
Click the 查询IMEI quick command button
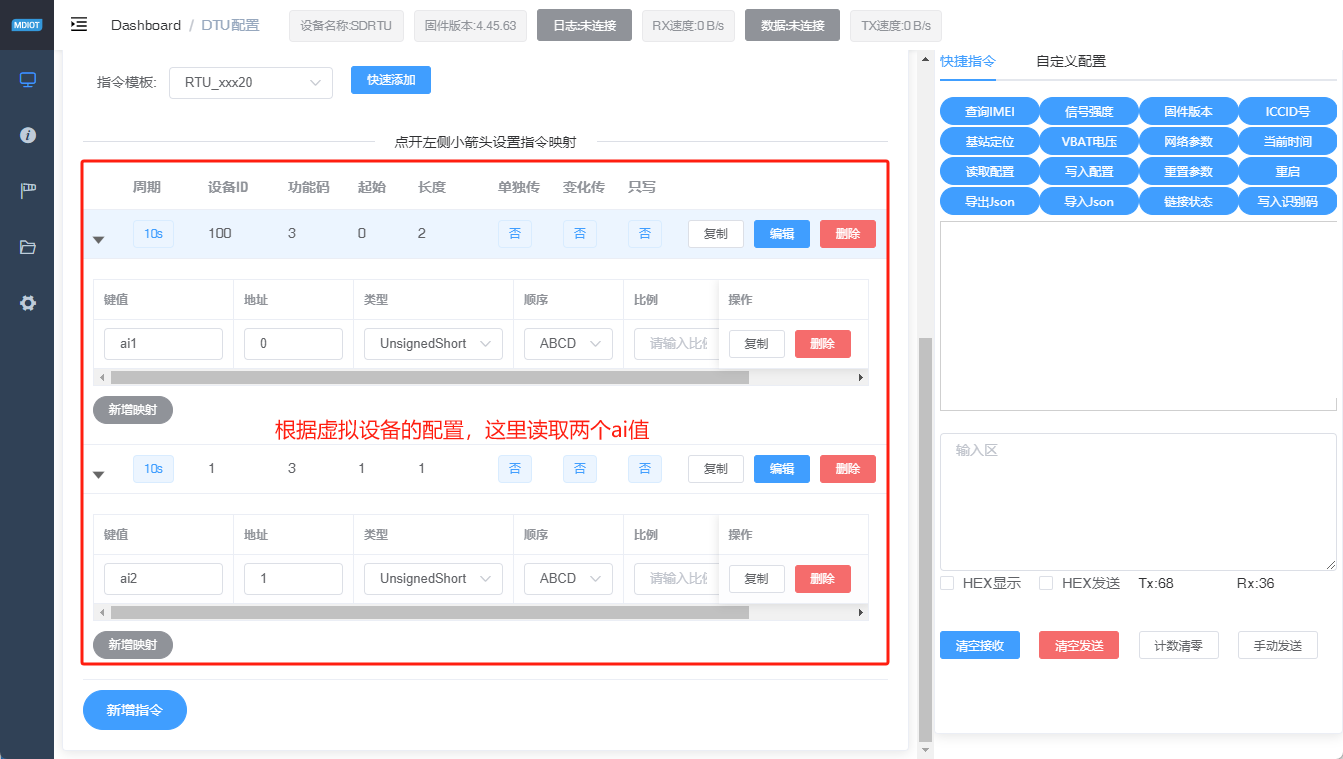click(989, 111)
